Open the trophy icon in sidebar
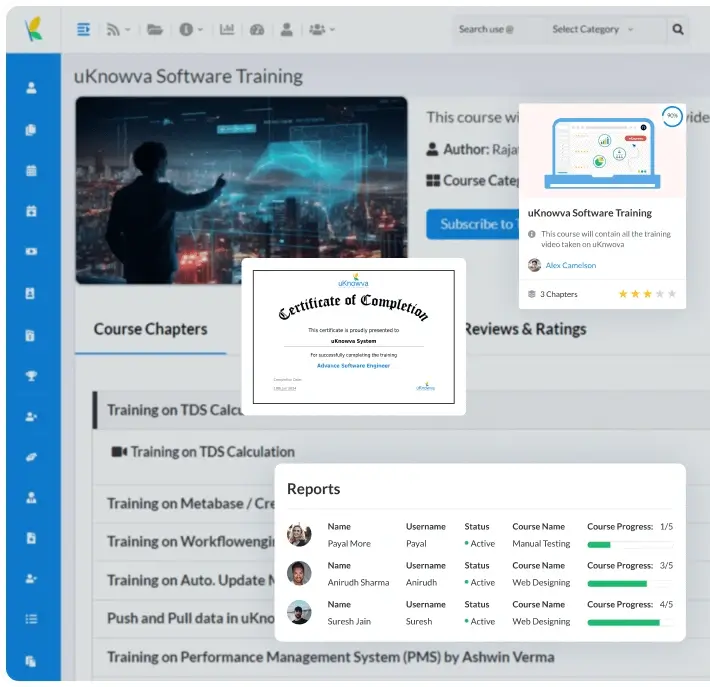This screenshot has width=710, height=687. (31, 376)
